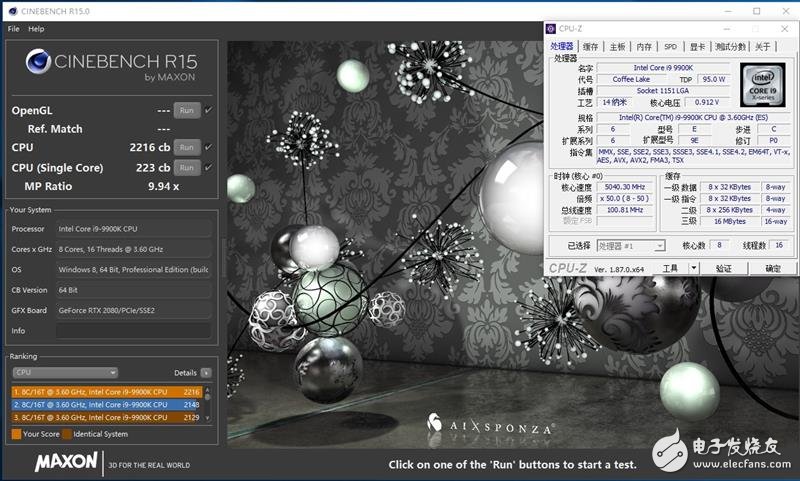Switch to the 主板 tab in CPU-Z
The image size is (800, 481).
tap(617, 46)
